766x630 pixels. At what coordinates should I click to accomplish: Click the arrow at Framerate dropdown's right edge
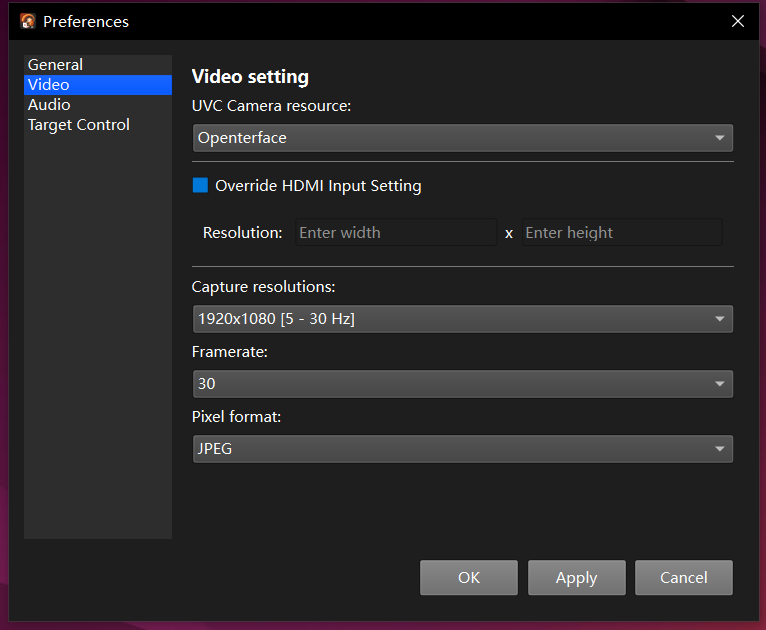pyautogui.click(x=719, y=384)
